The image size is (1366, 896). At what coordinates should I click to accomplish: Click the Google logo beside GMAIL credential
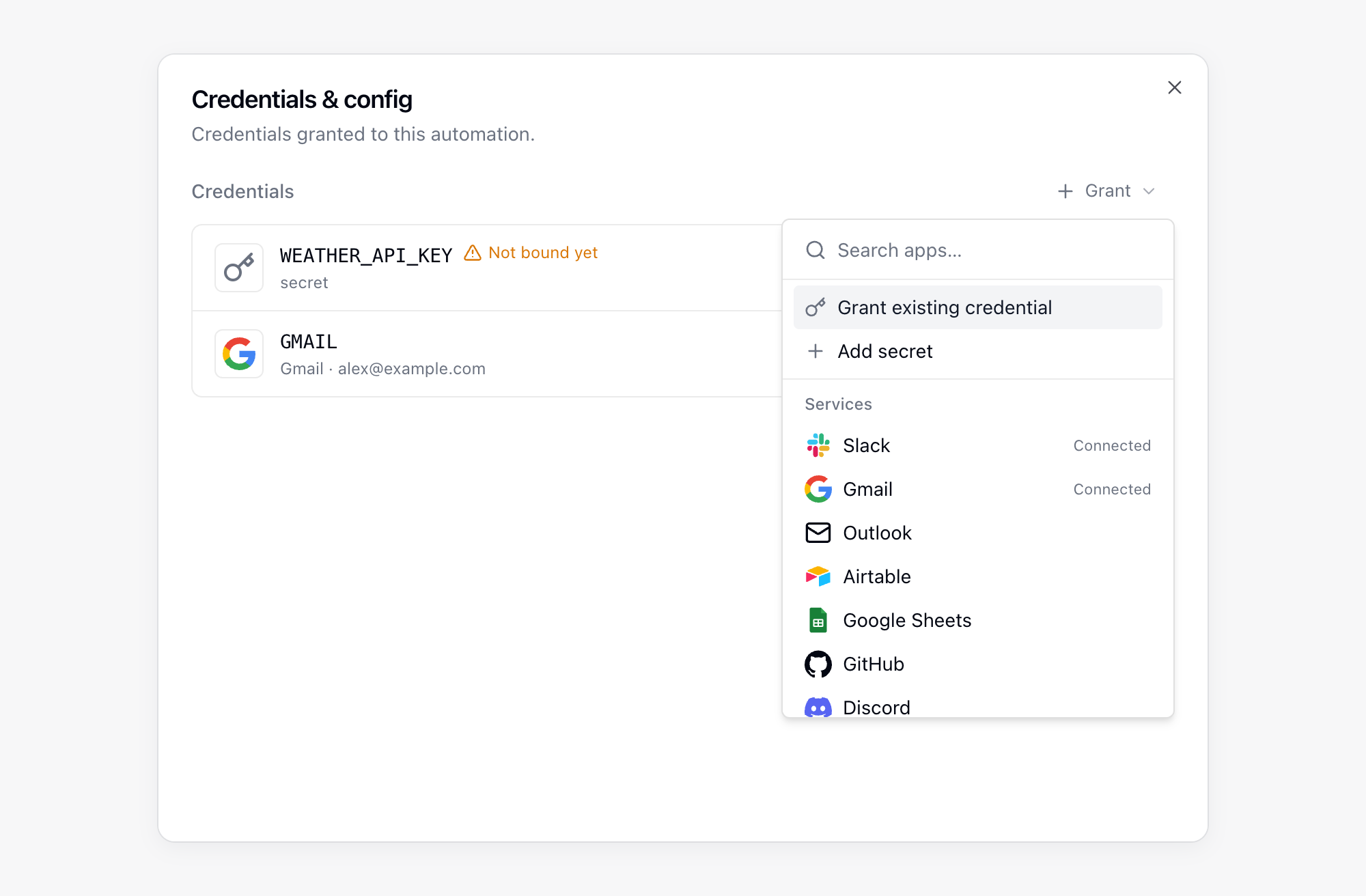(x=239, y=354)
